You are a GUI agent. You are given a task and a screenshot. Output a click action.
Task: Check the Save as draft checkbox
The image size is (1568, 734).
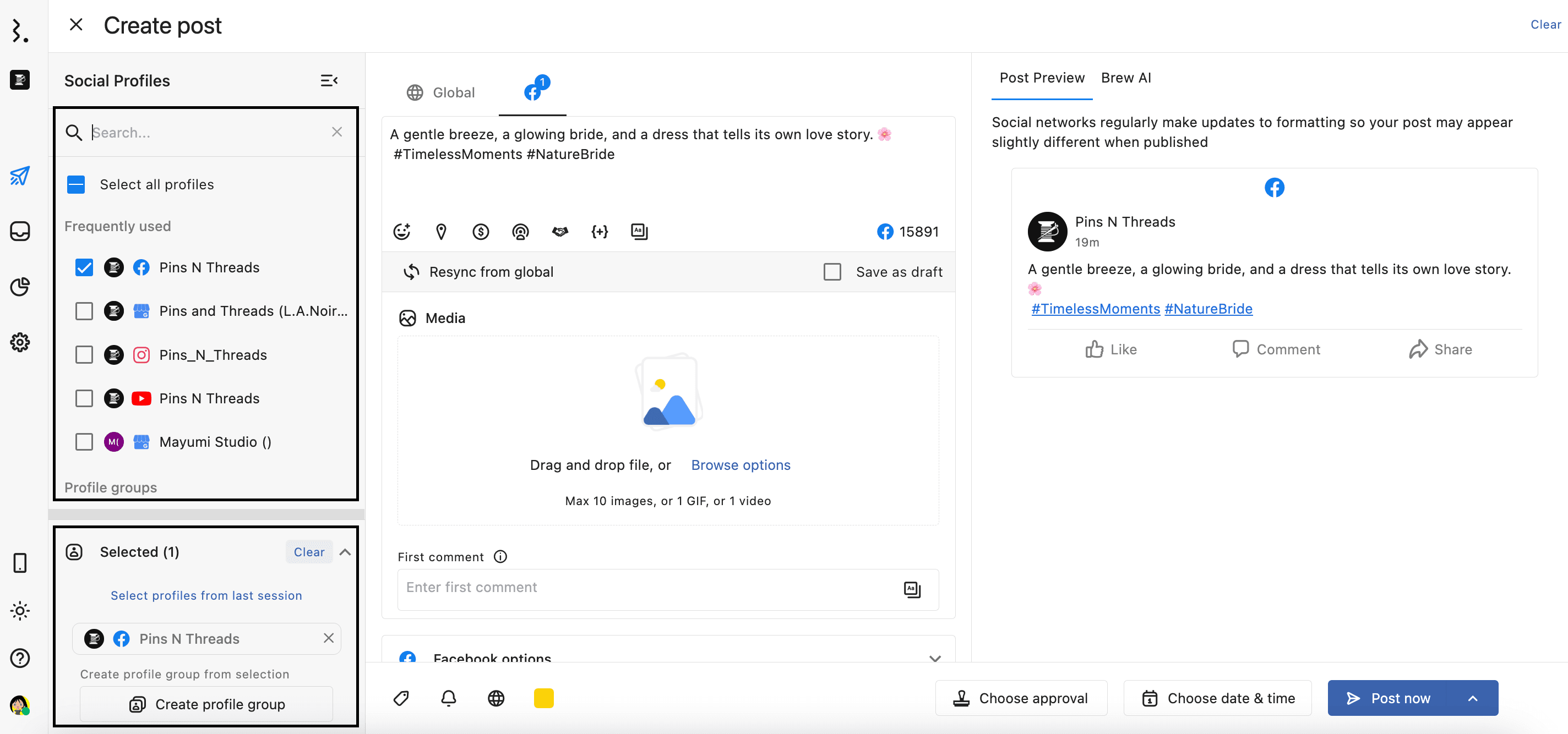(832, 272)
